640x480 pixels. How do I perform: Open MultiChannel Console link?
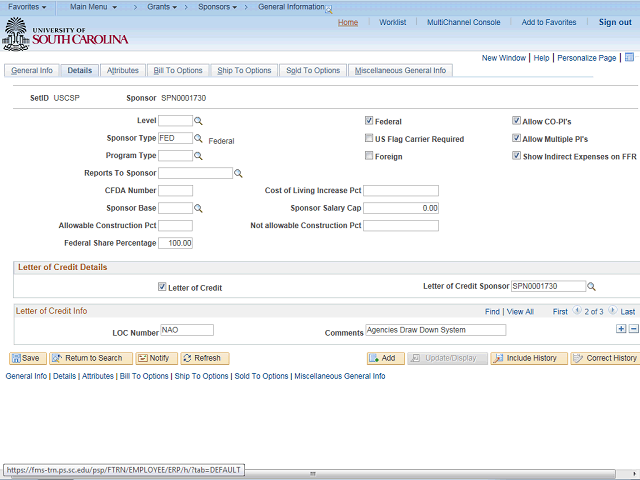(x=463, y=22)
